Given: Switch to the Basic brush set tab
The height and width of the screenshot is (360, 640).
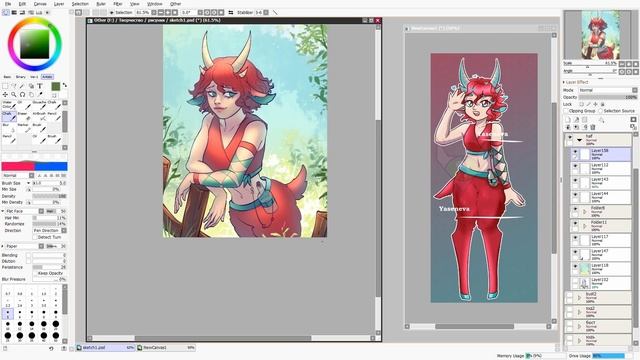Looking at the screenshot, I should tap(7, 77).
